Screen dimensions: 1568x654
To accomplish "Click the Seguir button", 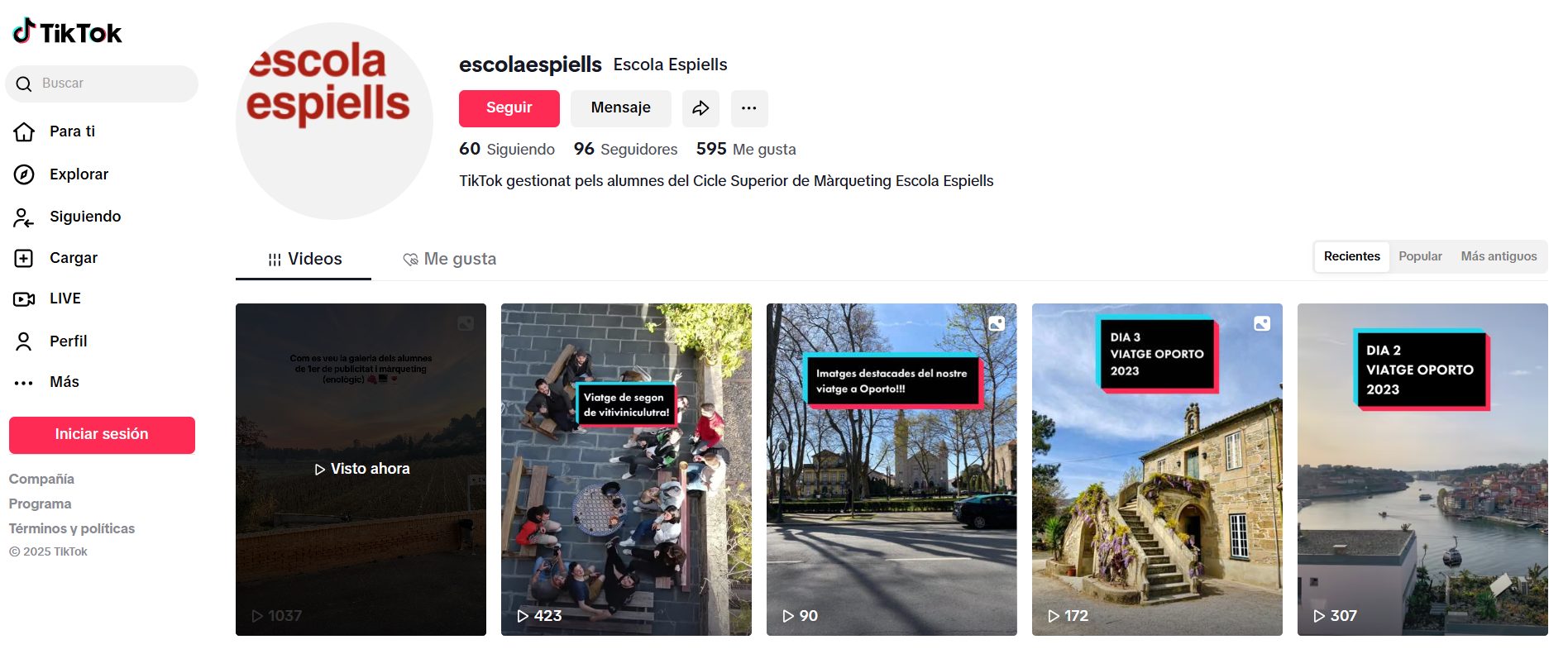I will 509,108.
